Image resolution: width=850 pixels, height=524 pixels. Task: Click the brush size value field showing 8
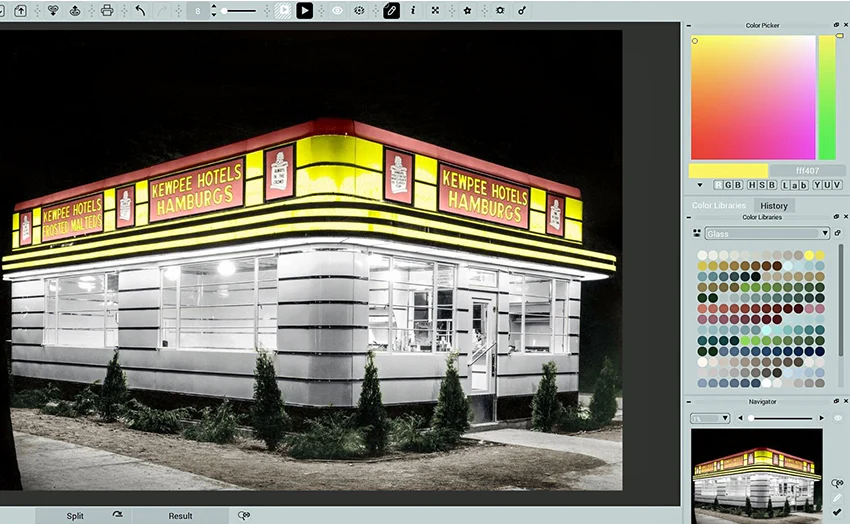point(198,10)
